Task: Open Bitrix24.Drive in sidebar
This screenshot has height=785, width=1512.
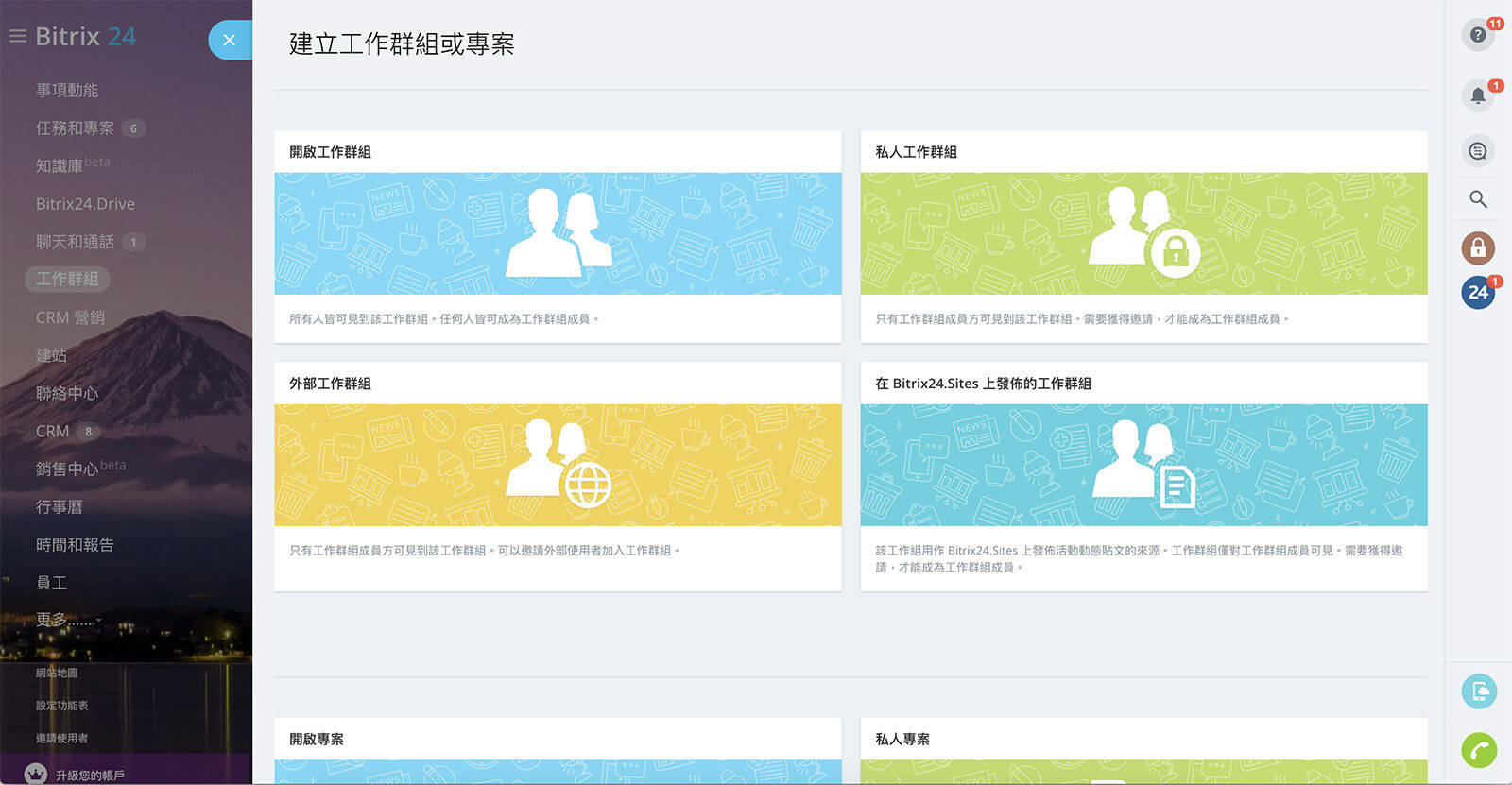Action: 85,203
